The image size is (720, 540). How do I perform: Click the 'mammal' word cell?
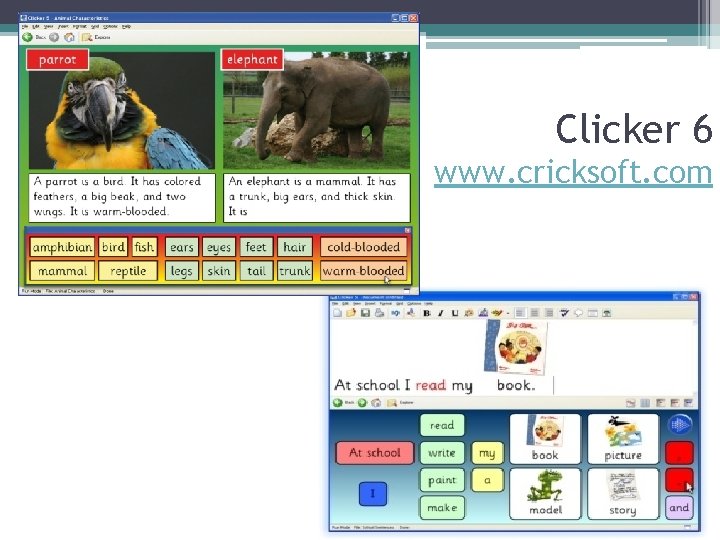pyautogui.click(x=62, y=271)
